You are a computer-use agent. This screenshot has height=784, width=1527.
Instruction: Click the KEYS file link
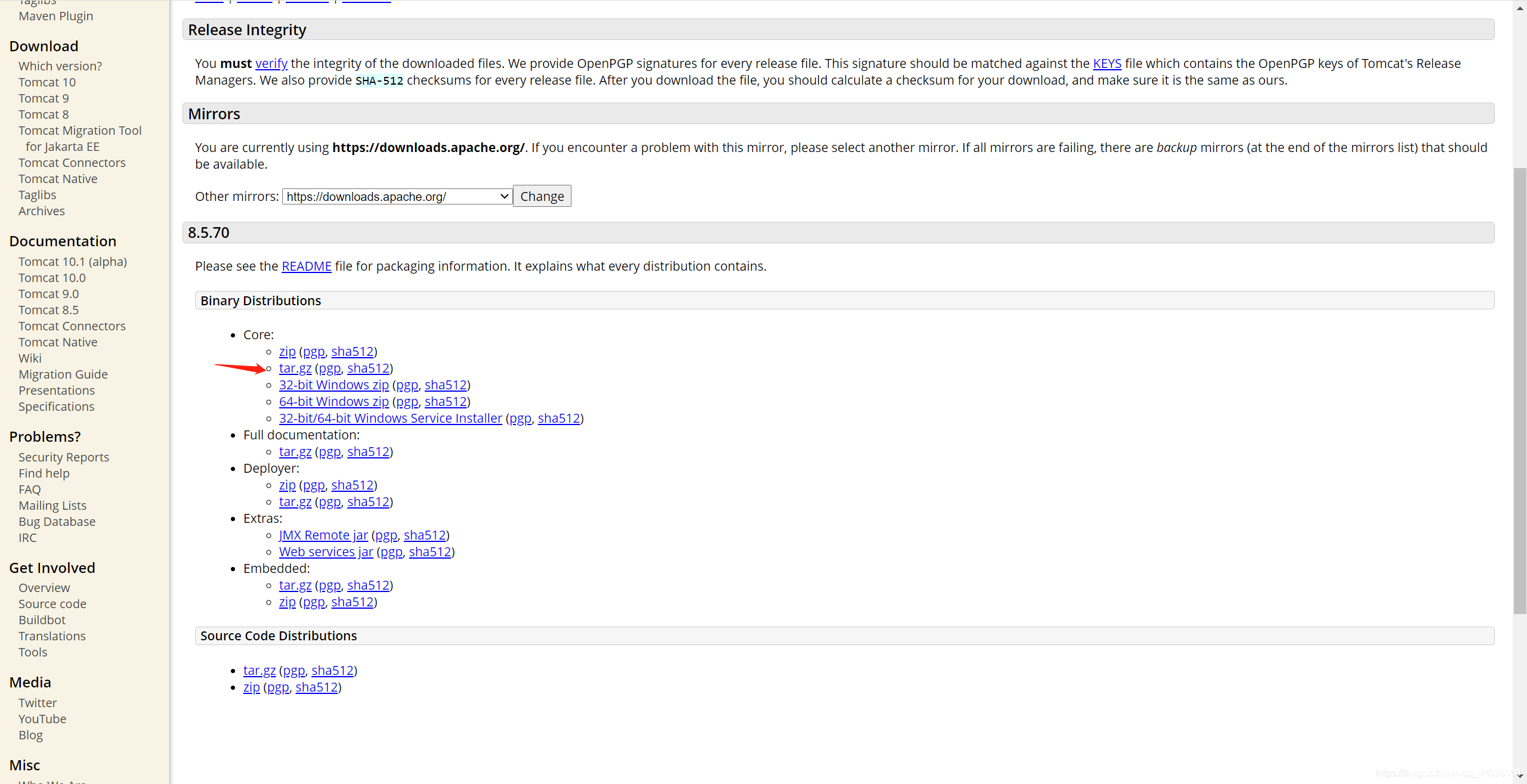[1106, 64]
